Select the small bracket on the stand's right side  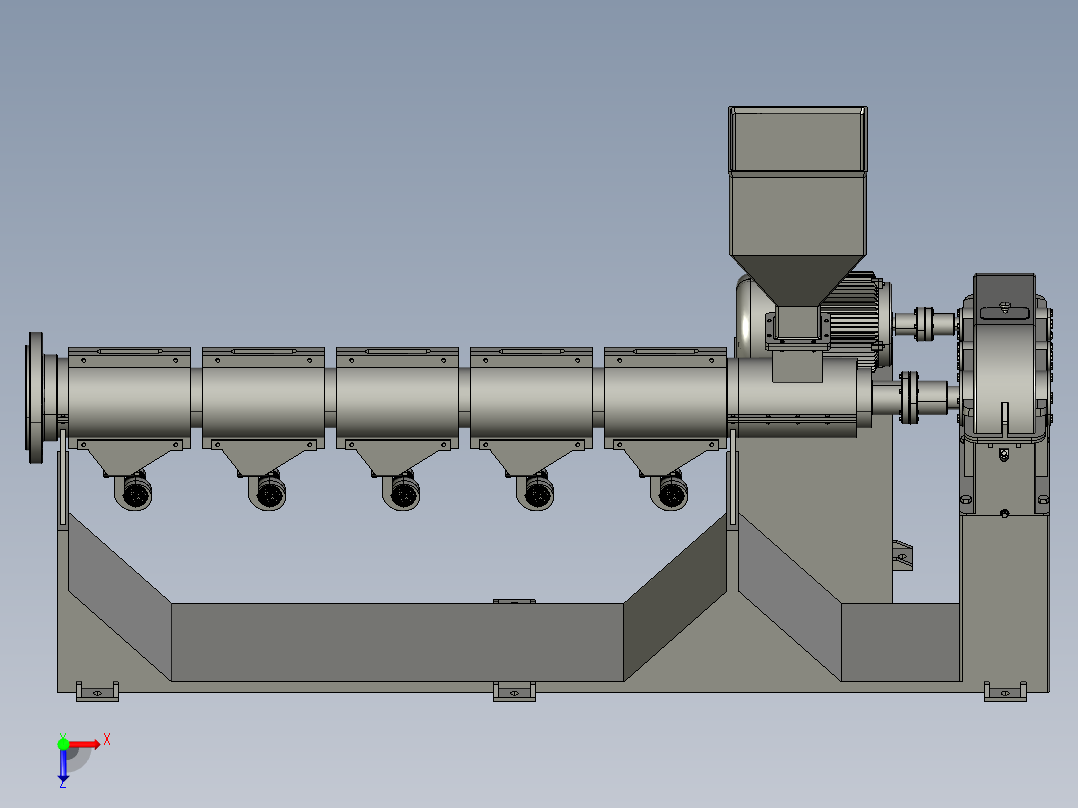[x=903, y=556]
